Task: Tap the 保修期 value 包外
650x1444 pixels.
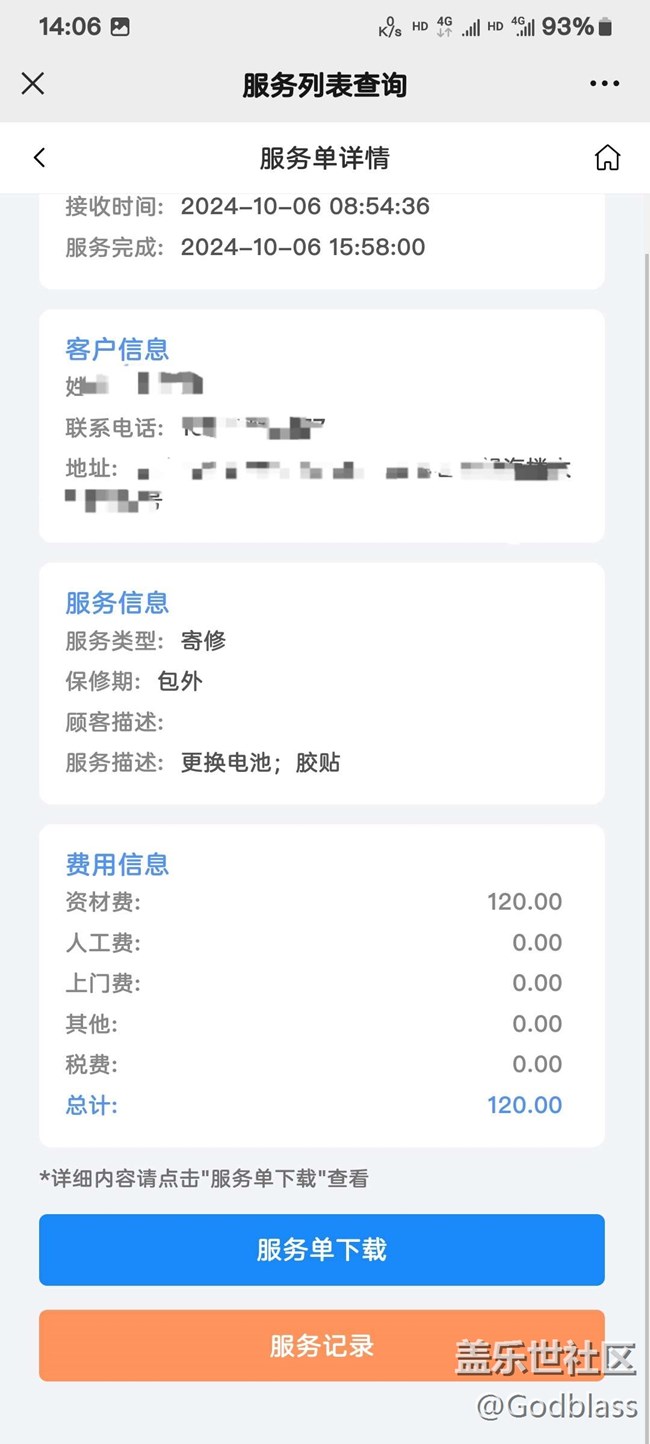Action: 180,682
